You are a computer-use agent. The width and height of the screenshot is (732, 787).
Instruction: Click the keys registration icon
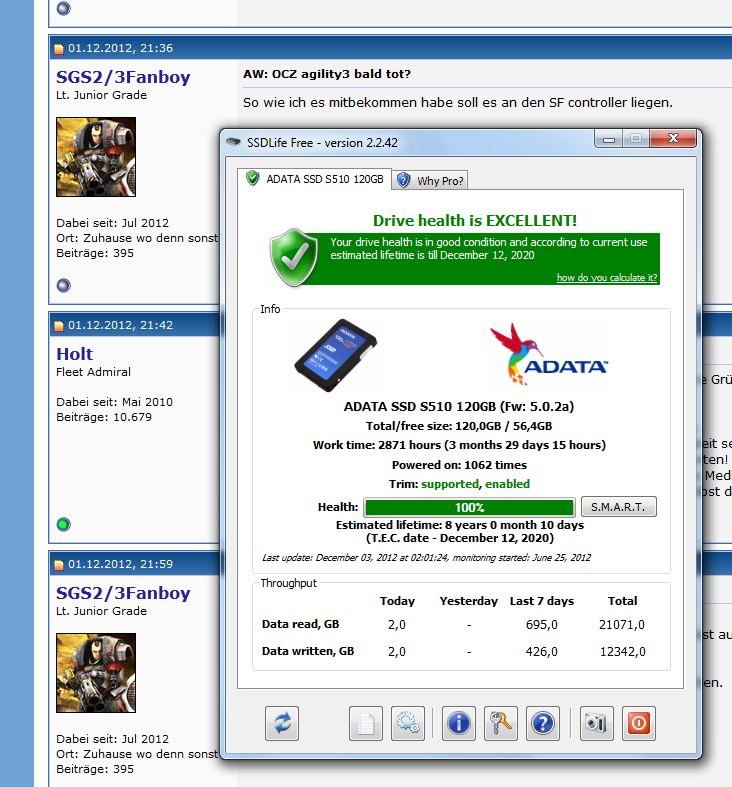point(501,723)
